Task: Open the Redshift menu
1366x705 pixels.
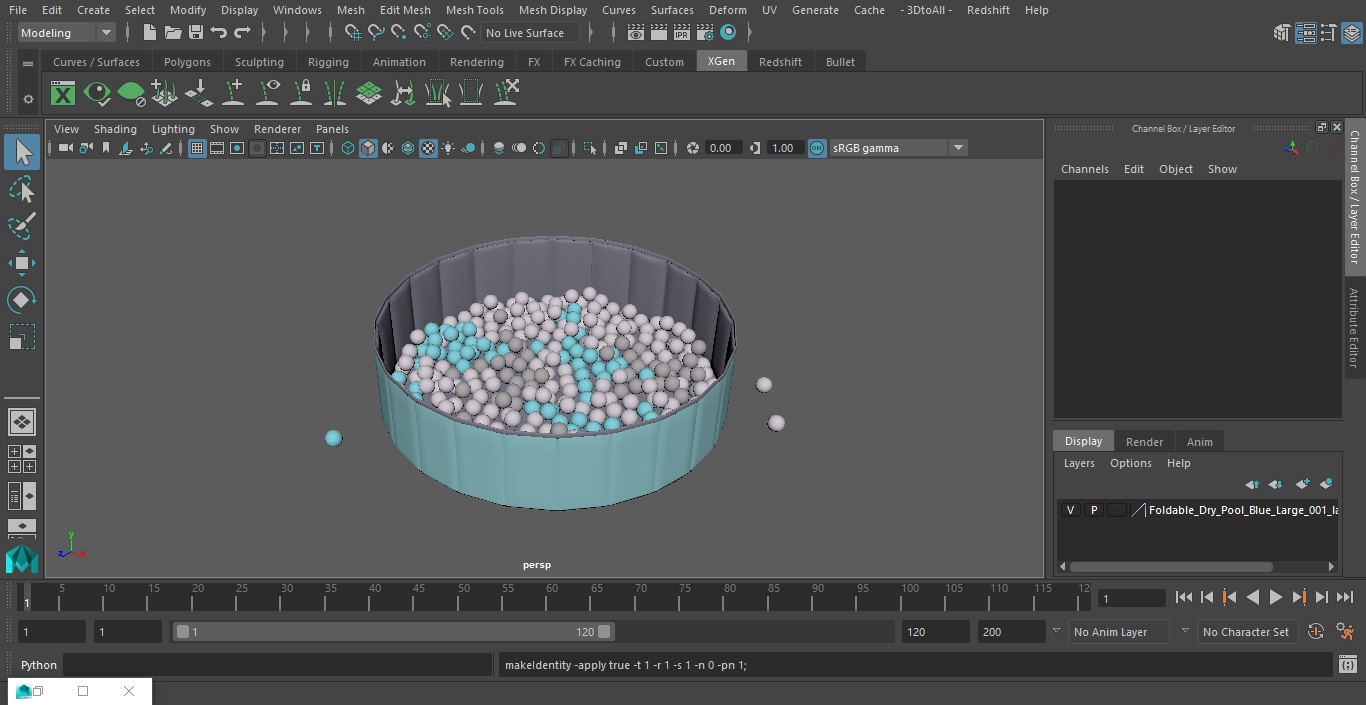Action: pos(988,10)
